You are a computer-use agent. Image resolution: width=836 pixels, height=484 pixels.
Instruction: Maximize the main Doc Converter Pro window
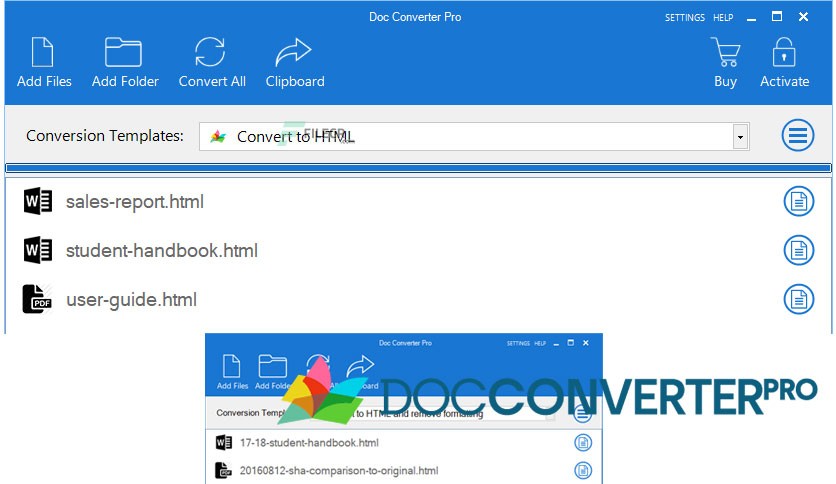[x=777, y=17]
